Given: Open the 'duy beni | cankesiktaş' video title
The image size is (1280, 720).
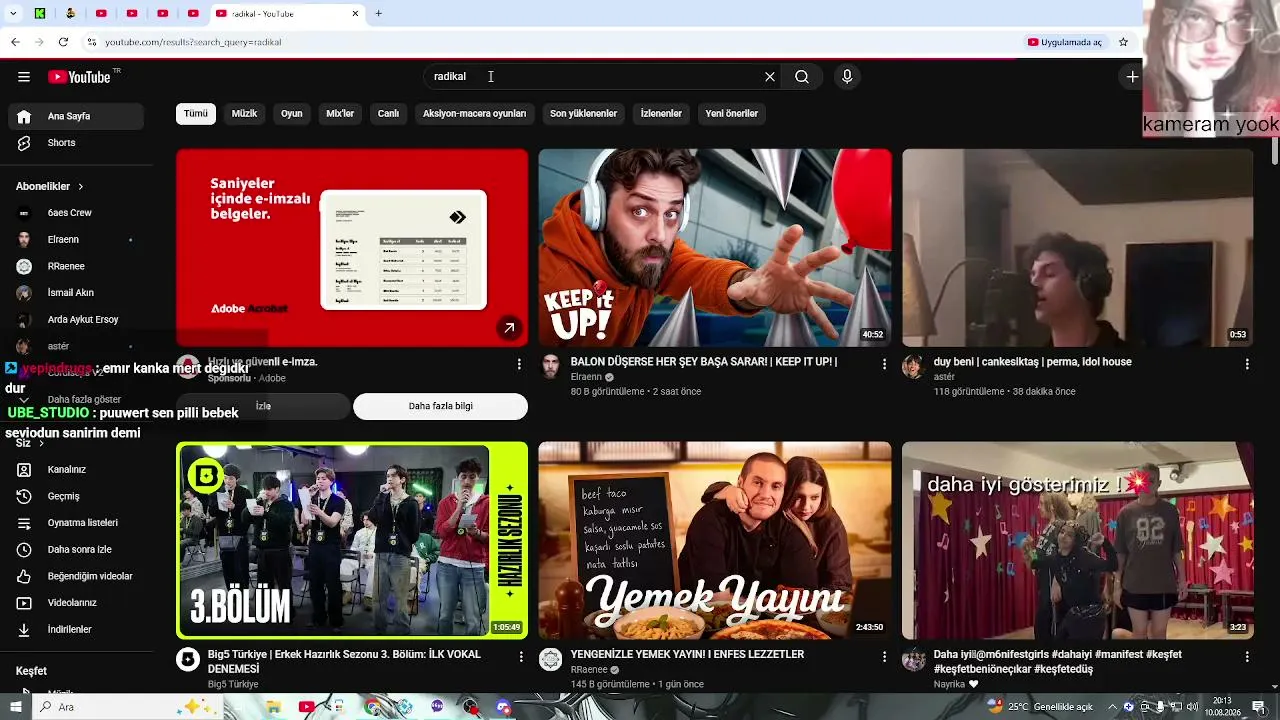Looking at the screenshot, I should [x=1033, y=362].
